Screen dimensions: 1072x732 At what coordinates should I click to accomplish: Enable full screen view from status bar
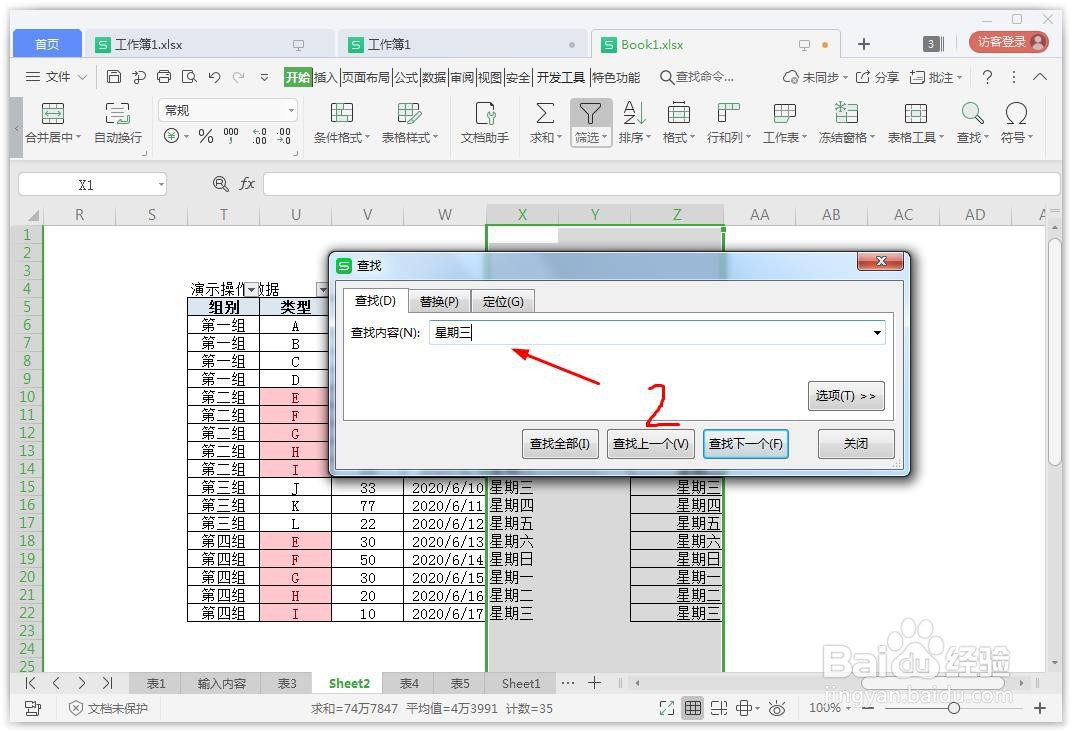pyautogui.click(x=667, y=707)
